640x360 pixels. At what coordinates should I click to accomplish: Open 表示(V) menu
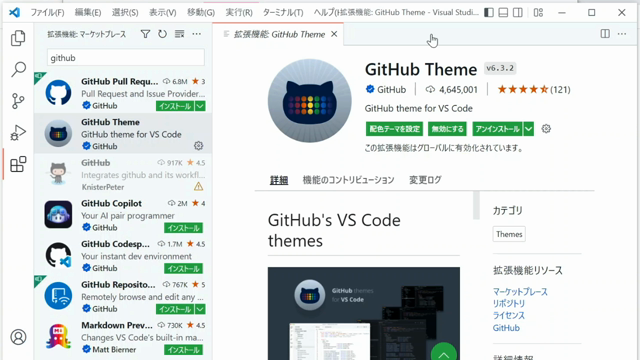tap(162, 13)
